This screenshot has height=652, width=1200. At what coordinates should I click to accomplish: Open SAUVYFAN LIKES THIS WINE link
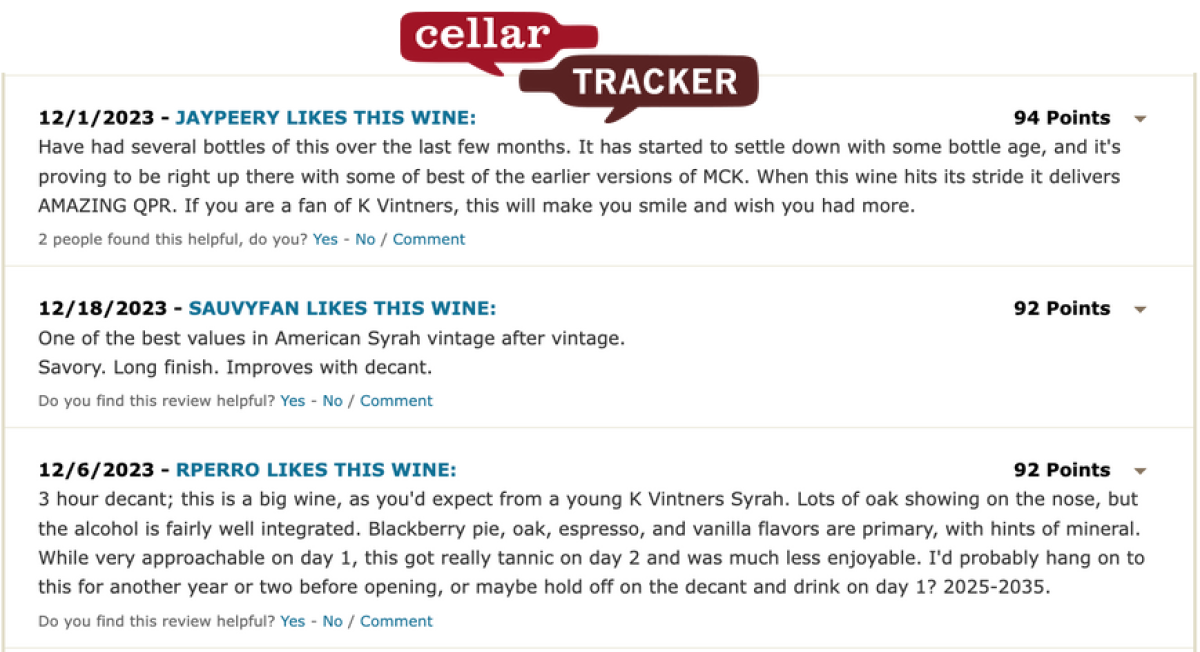(x=342, y=308)
